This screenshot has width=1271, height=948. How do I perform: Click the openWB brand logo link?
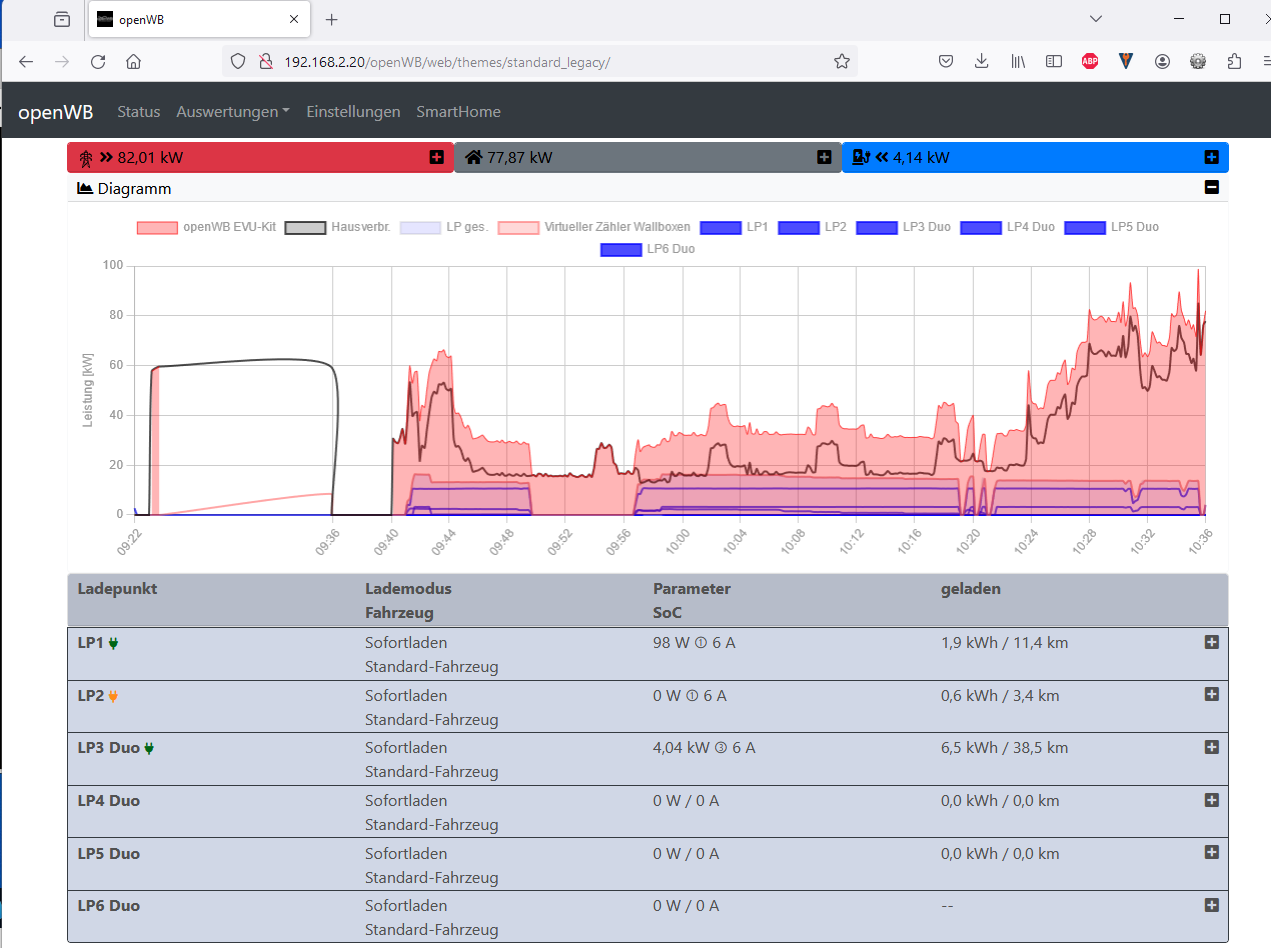pos(56,112)
